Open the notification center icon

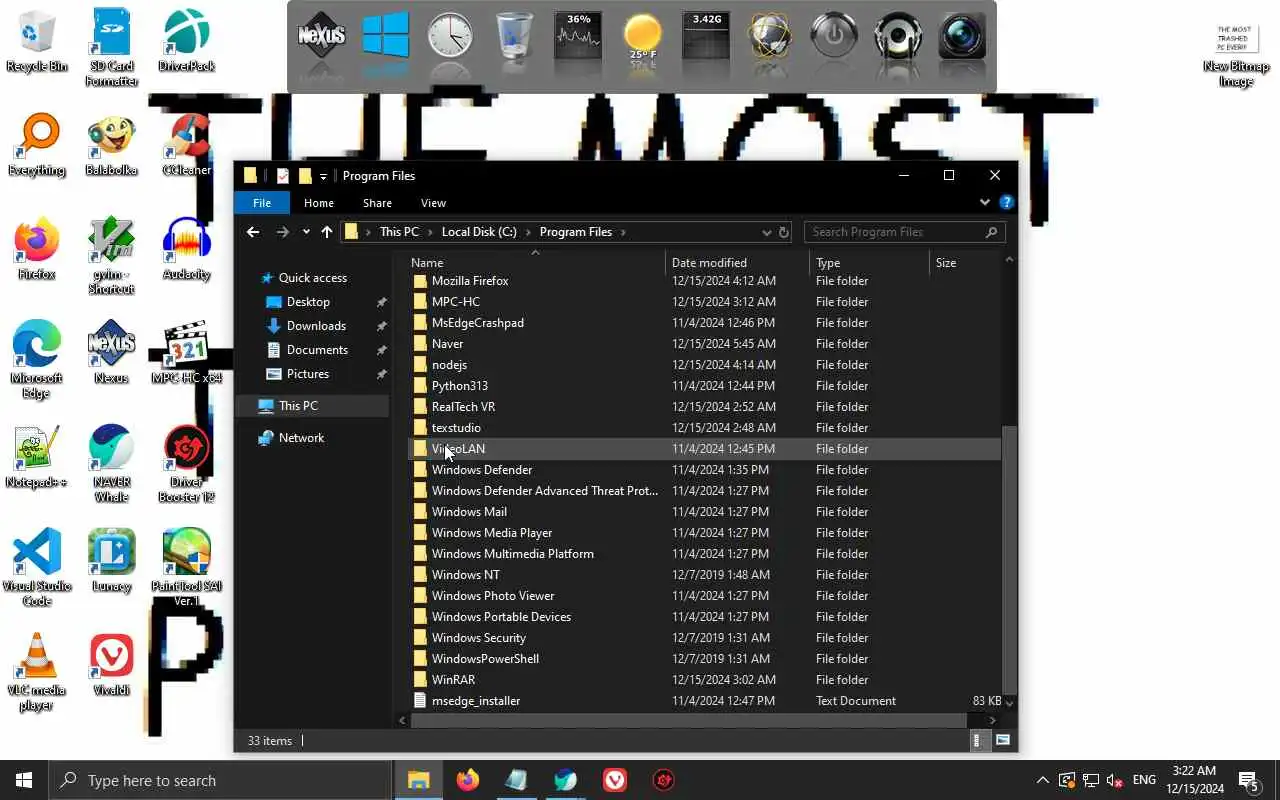coord(1248,780)
